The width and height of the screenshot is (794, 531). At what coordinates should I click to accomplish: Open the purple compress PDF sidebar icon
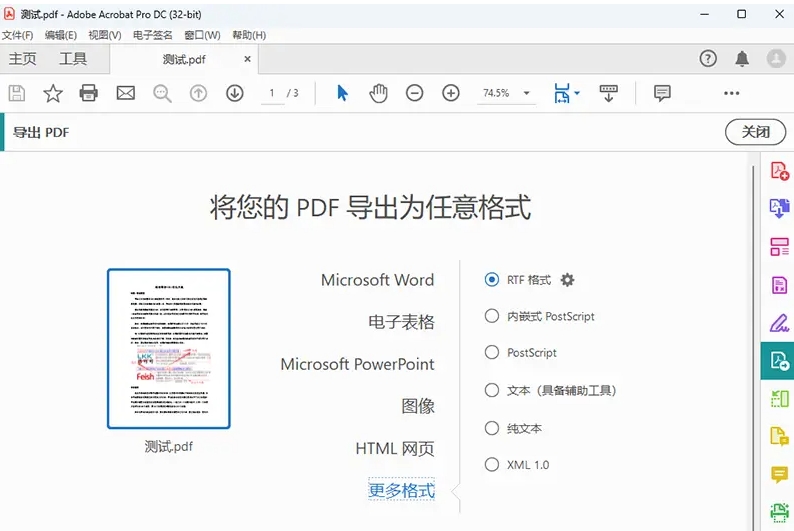pos(779,285)
